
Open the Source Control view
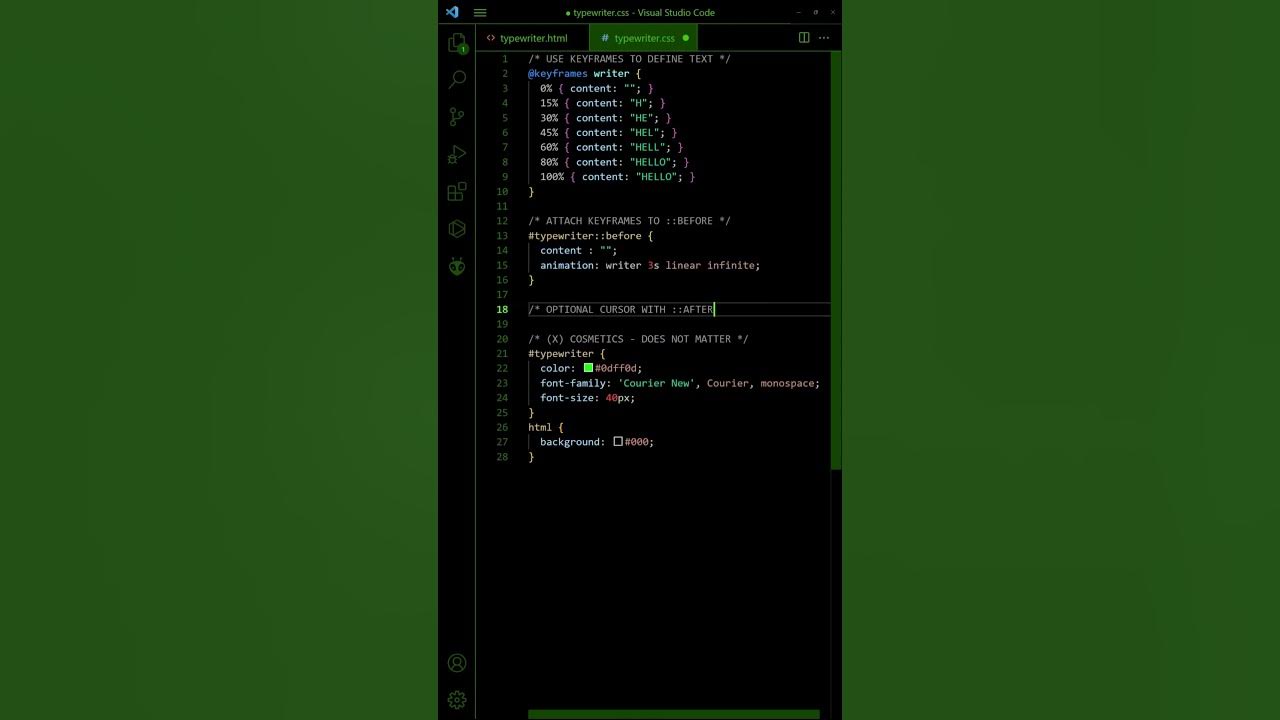(457, 116)
